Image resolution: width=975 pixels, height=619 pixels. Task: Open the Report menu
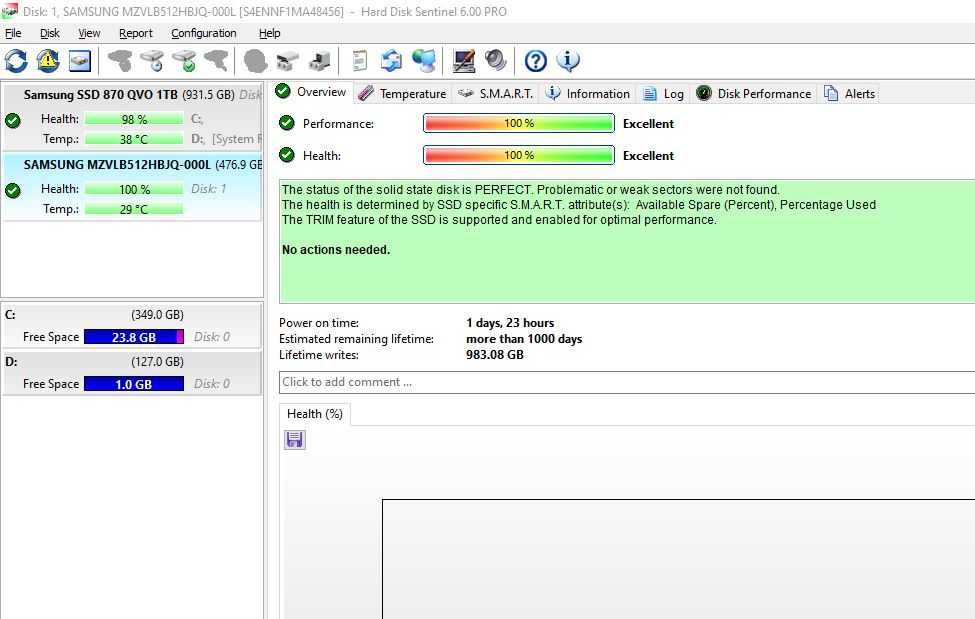136,33
